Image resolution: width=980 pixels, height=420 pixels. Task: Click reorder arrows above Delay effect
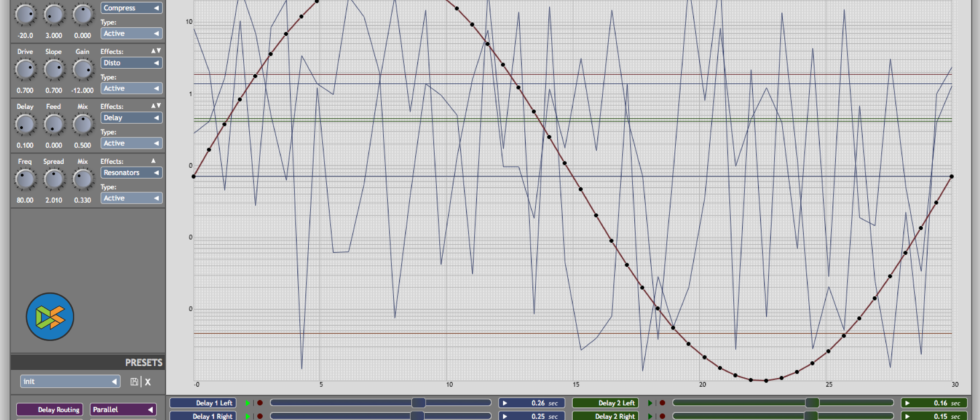(x=155, y=106)
